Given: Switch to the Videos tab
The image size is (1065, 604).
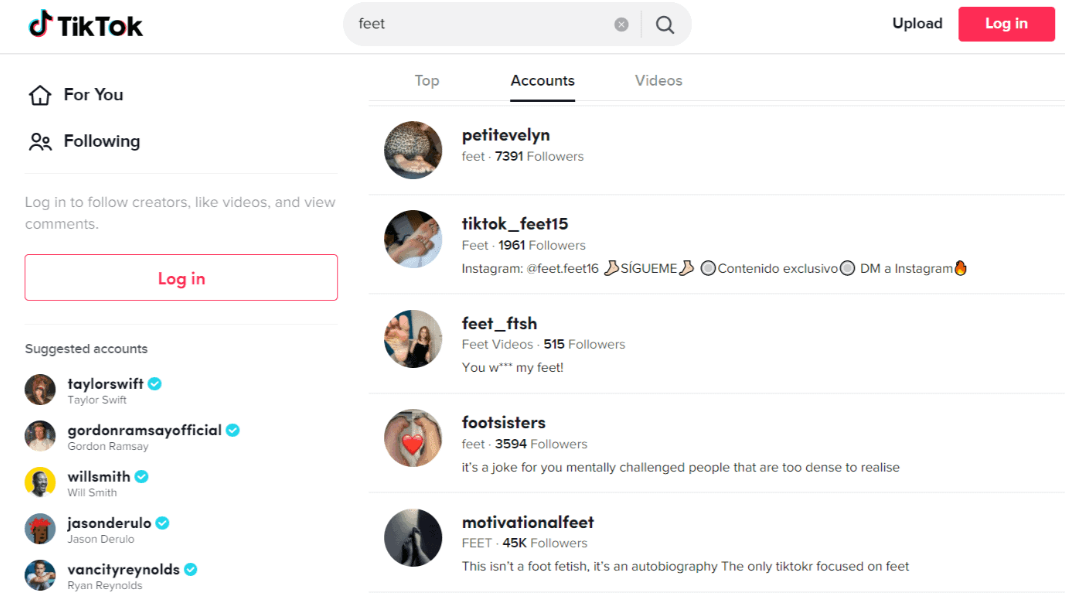Looking at the screenshot, I should coord(658,81).
